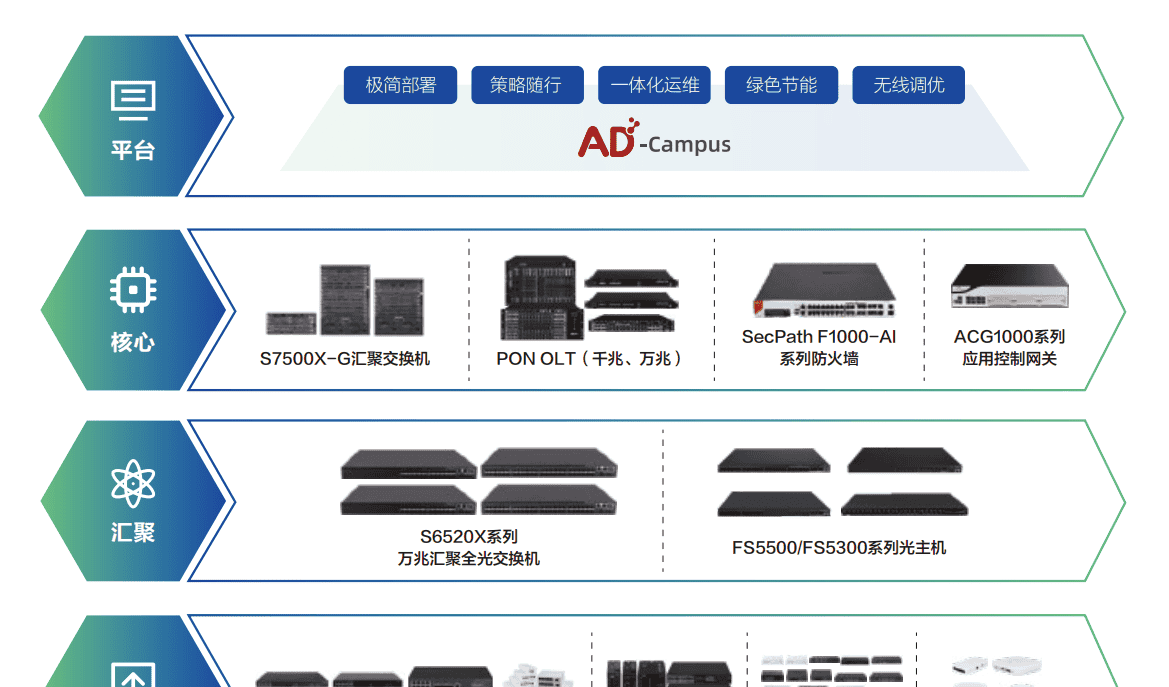1169x687 pixels.
Task: Click the S6520X series switch image
Action: point(478,481)
